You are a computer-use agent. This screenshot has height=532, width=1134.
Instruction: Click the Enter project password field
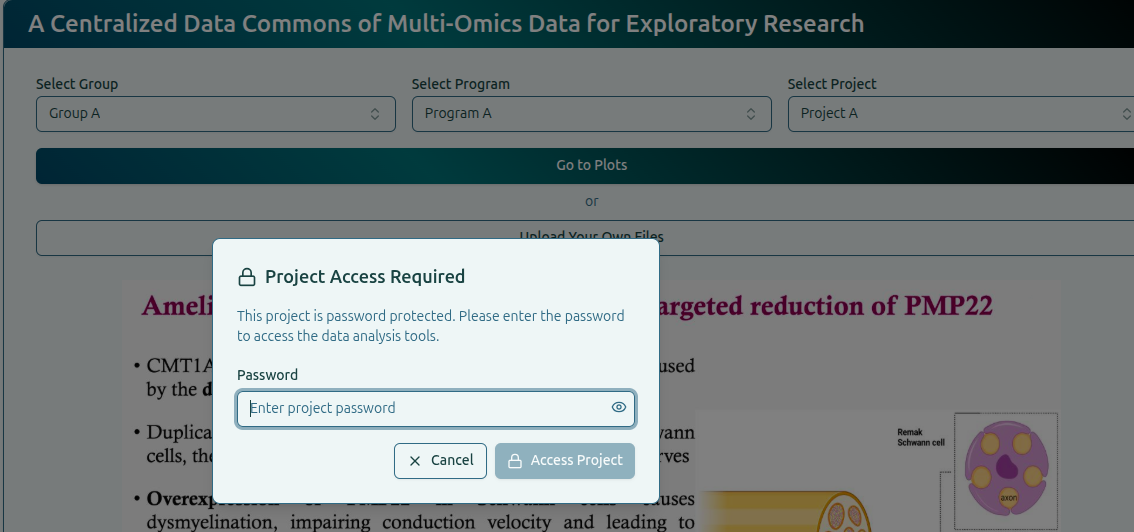[x=436, y=408]
